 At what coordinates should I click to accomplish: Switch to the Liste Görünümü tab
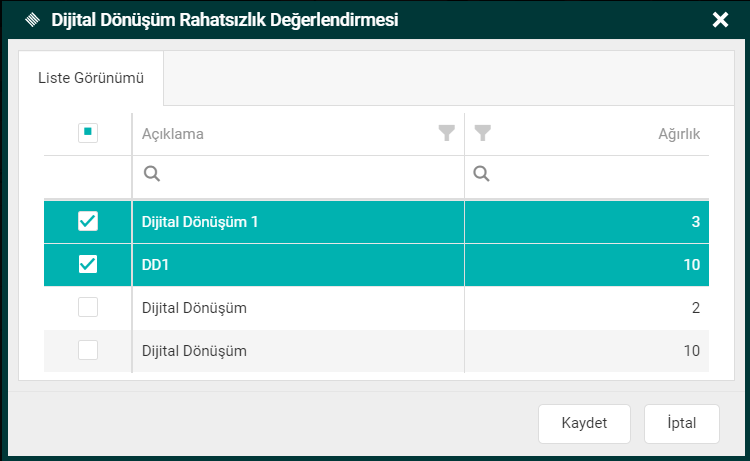click(91, 77)
